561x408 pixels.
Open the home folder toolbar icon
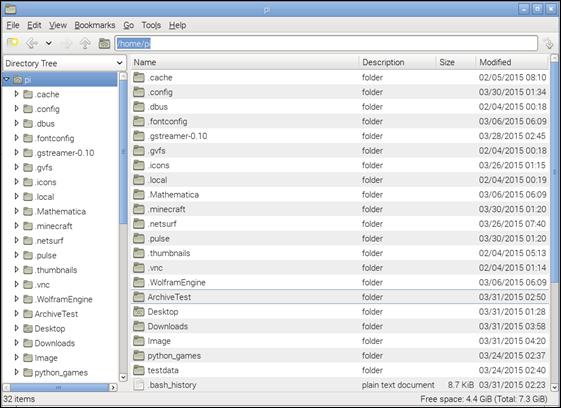pyautogui.click(x=104, y=43)
